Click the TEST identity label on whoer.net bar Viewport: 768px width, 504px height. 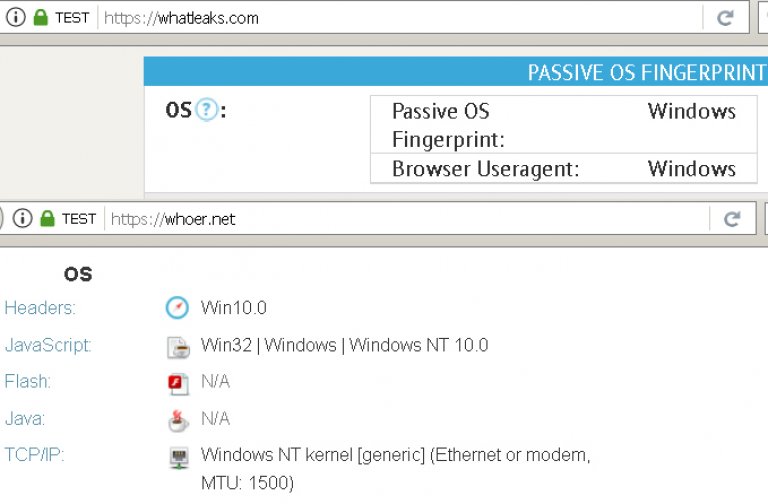click(79, 219)
